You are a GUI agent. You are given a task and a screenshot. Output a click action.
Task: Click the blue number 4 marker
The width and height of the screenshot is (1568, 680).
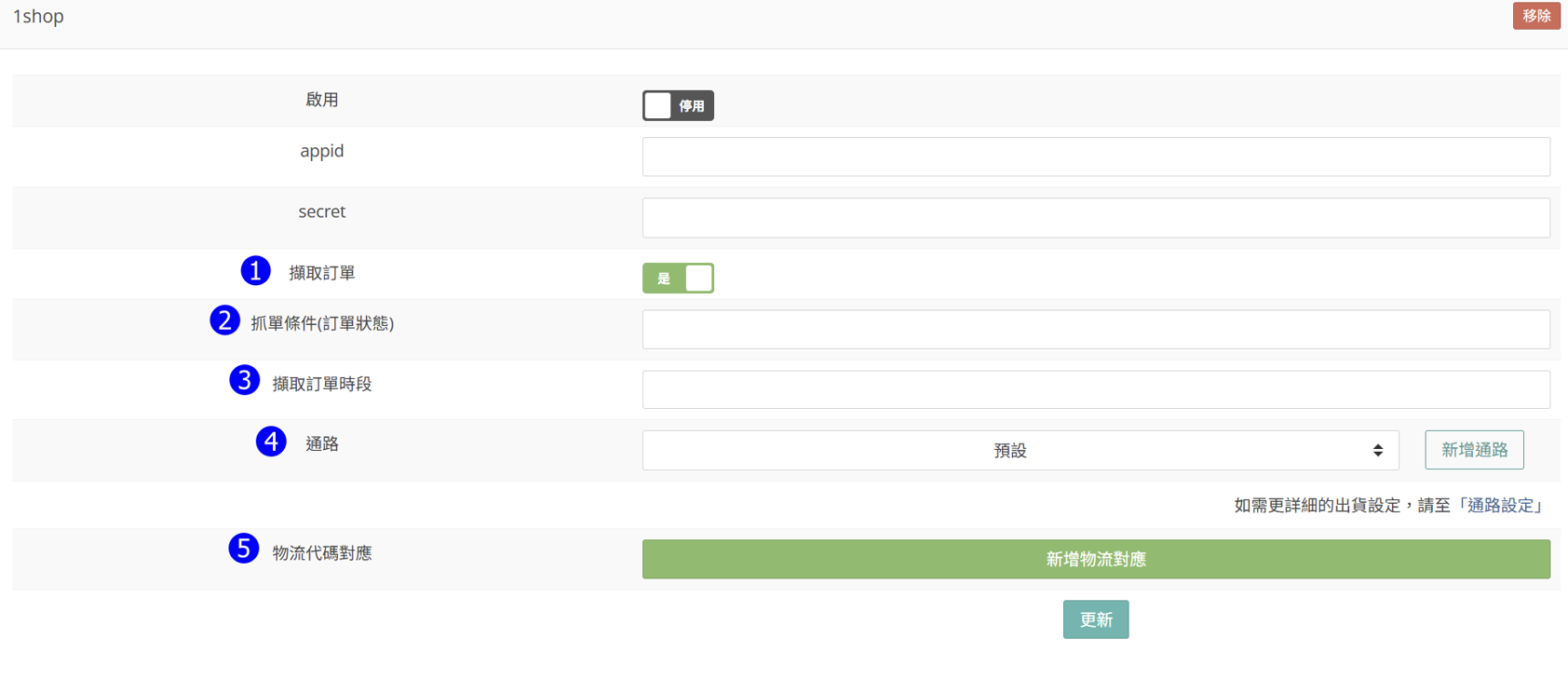pos(271,442)
